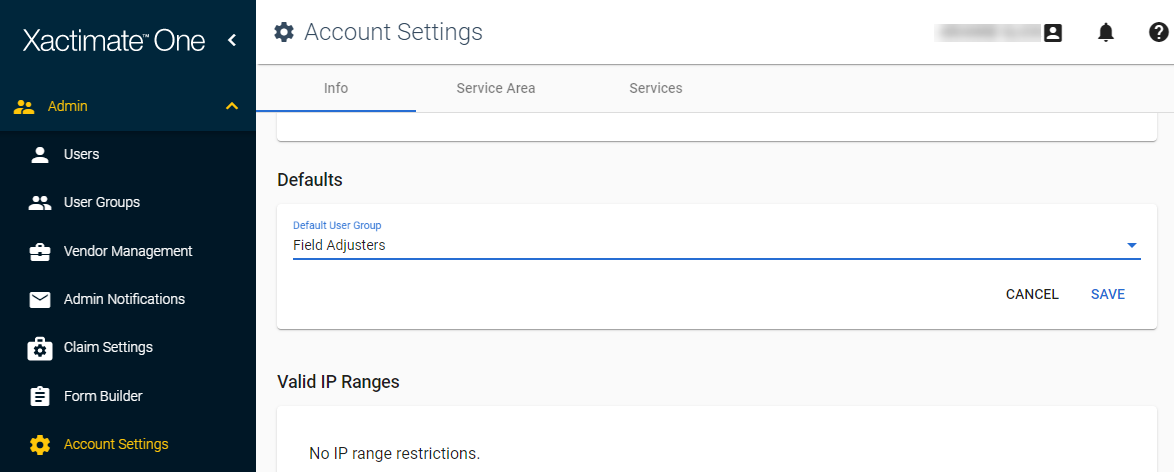Click the Admin people icon

tap(25, 106)
